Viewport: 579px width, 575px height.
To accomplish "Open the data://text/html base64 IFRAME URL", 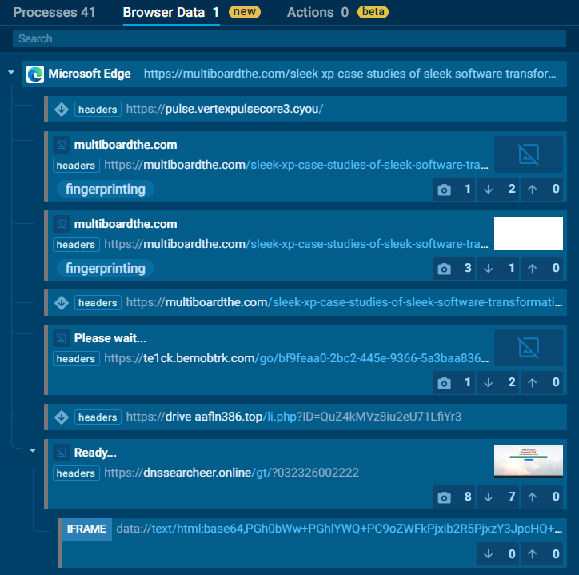I will click(x=339, y=529).
